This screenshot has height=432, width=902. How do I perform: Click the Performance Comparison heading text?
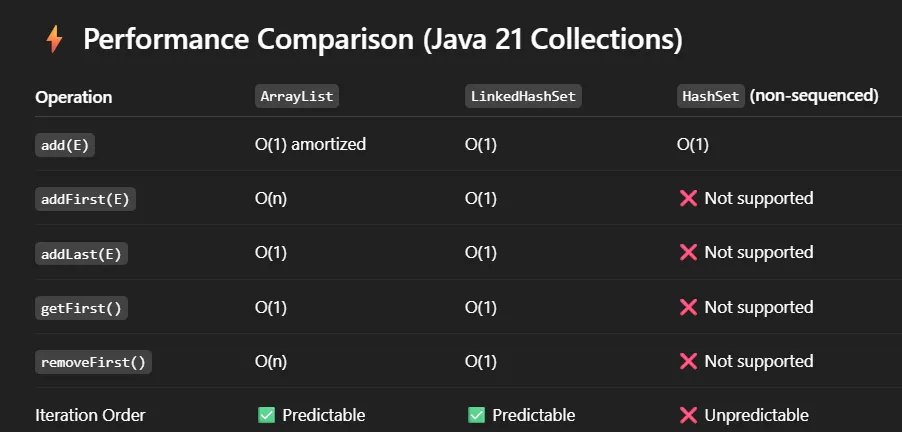click(383, 40)
